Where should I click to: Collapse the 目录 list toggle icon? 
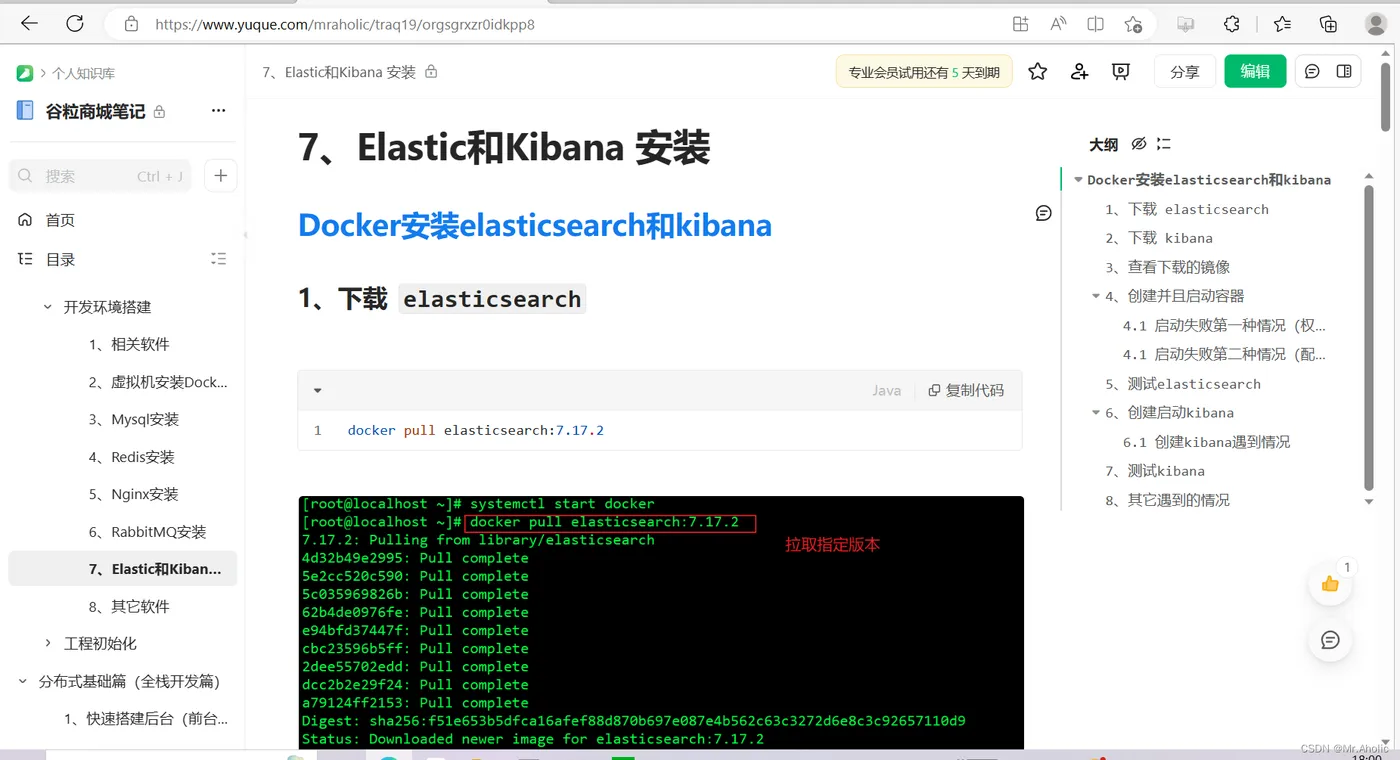[x=218, y=259]
